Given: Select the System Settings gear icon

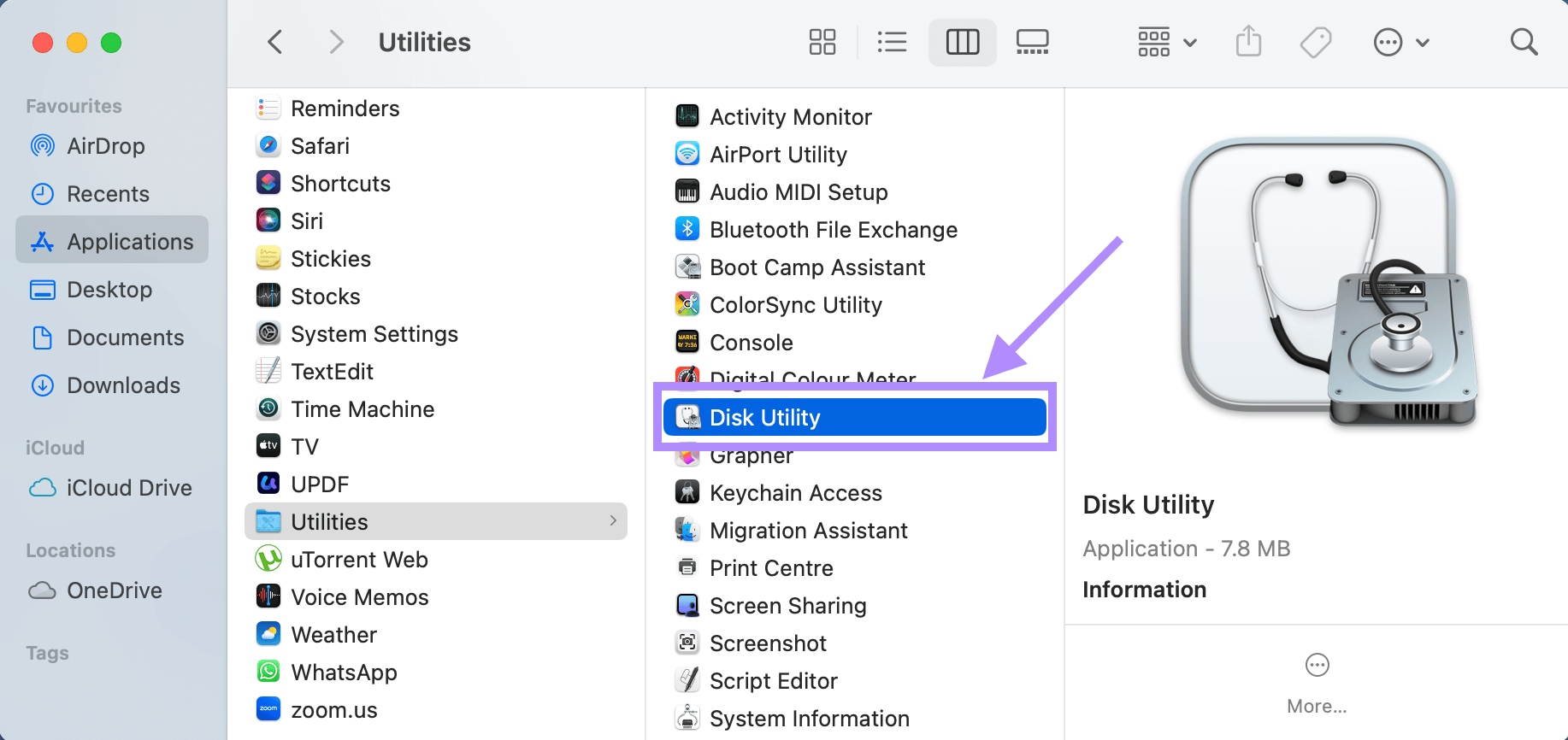Looking at the screenshot, I should 268,334.
